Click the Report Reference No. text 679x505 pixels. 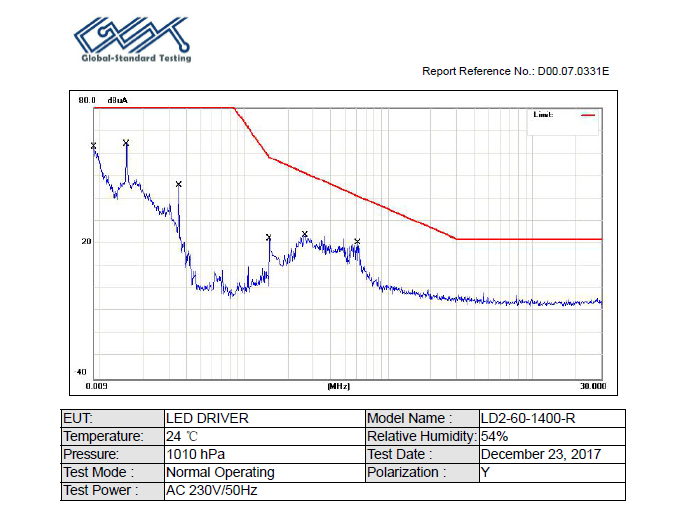(515, 71)
